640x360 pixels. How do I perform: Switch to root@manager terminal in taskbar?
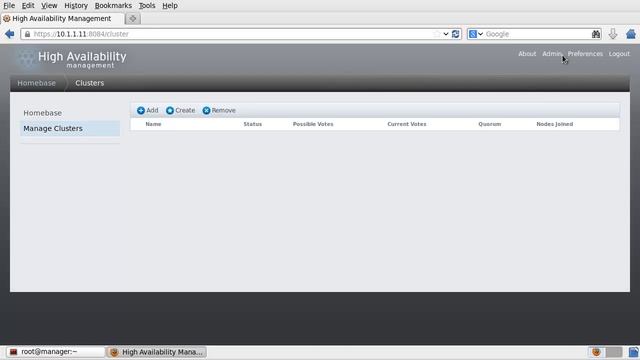(x=56, y=352)
